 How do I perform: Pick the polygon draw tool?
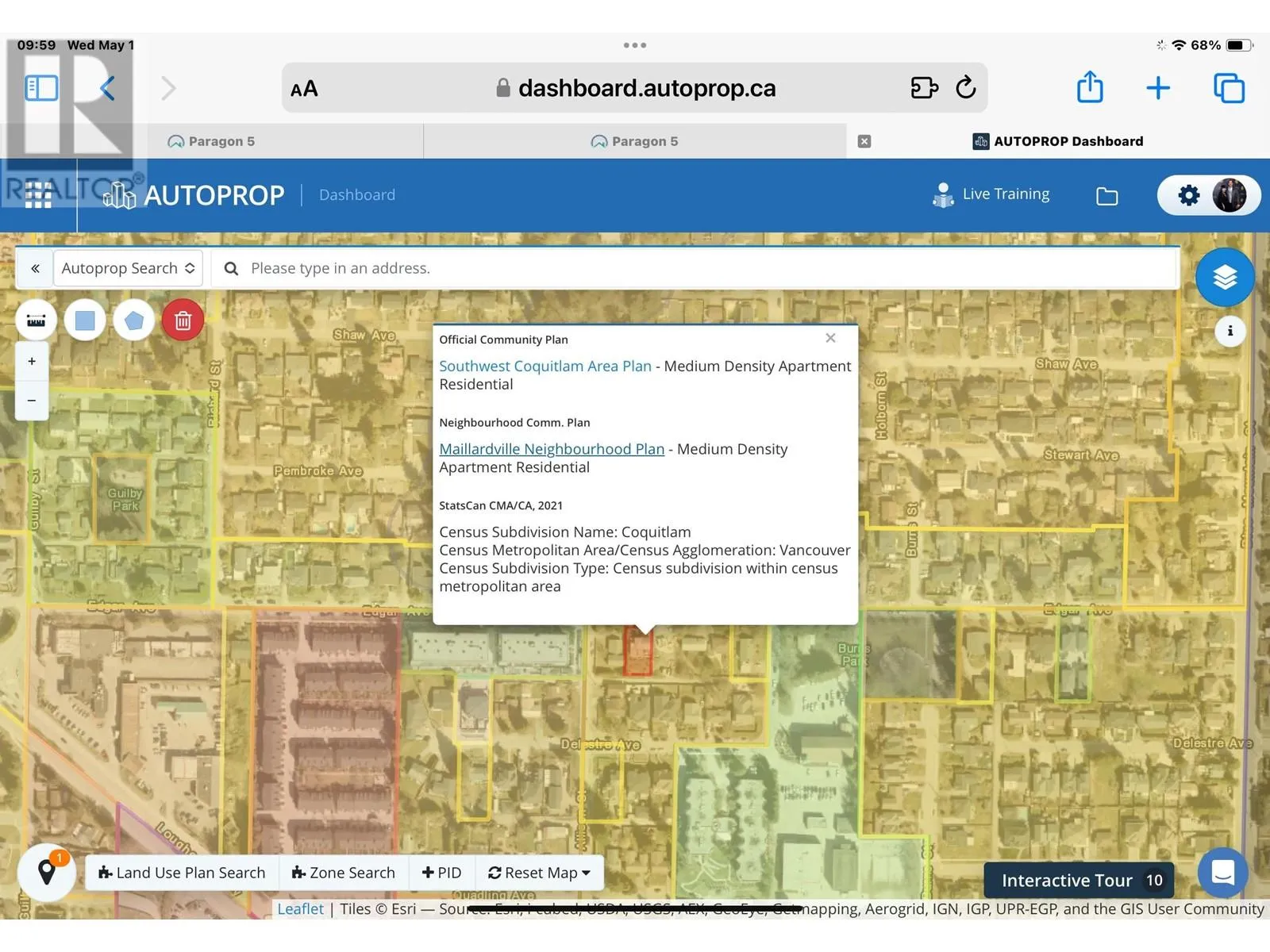[x=134, y=321]
